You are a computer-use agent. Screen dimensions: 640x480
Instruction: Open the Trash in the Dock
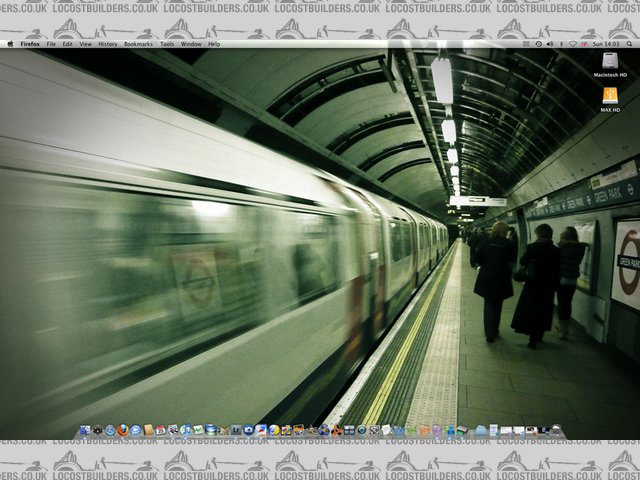tap(556, 430)
